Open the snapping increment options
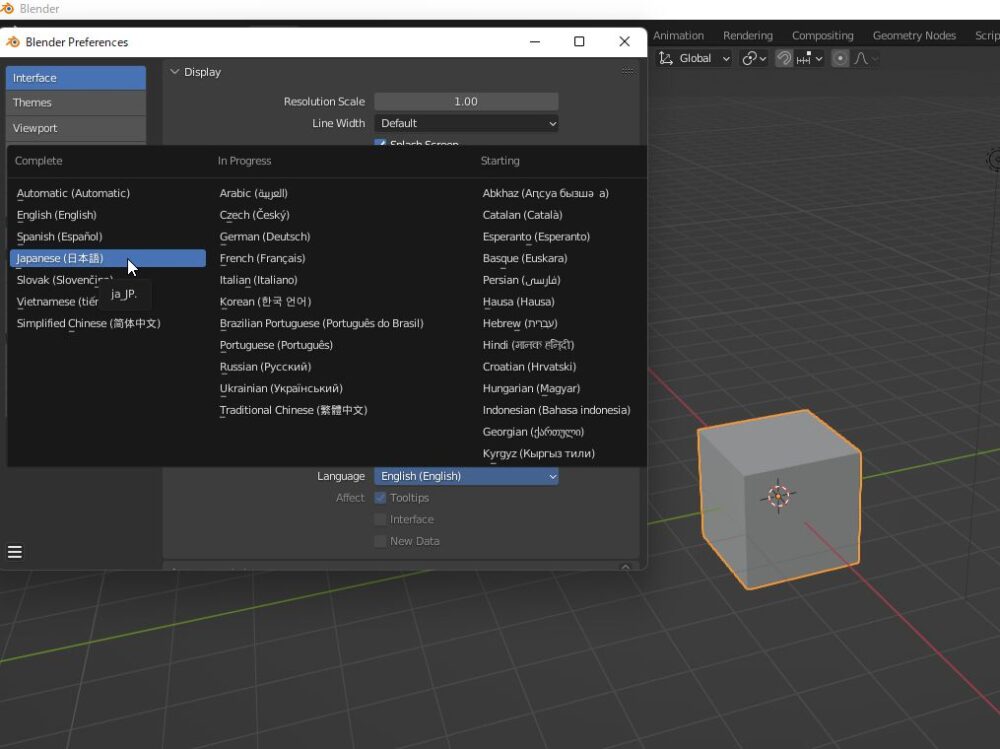1000x749 pixels. tap(809, 59)
